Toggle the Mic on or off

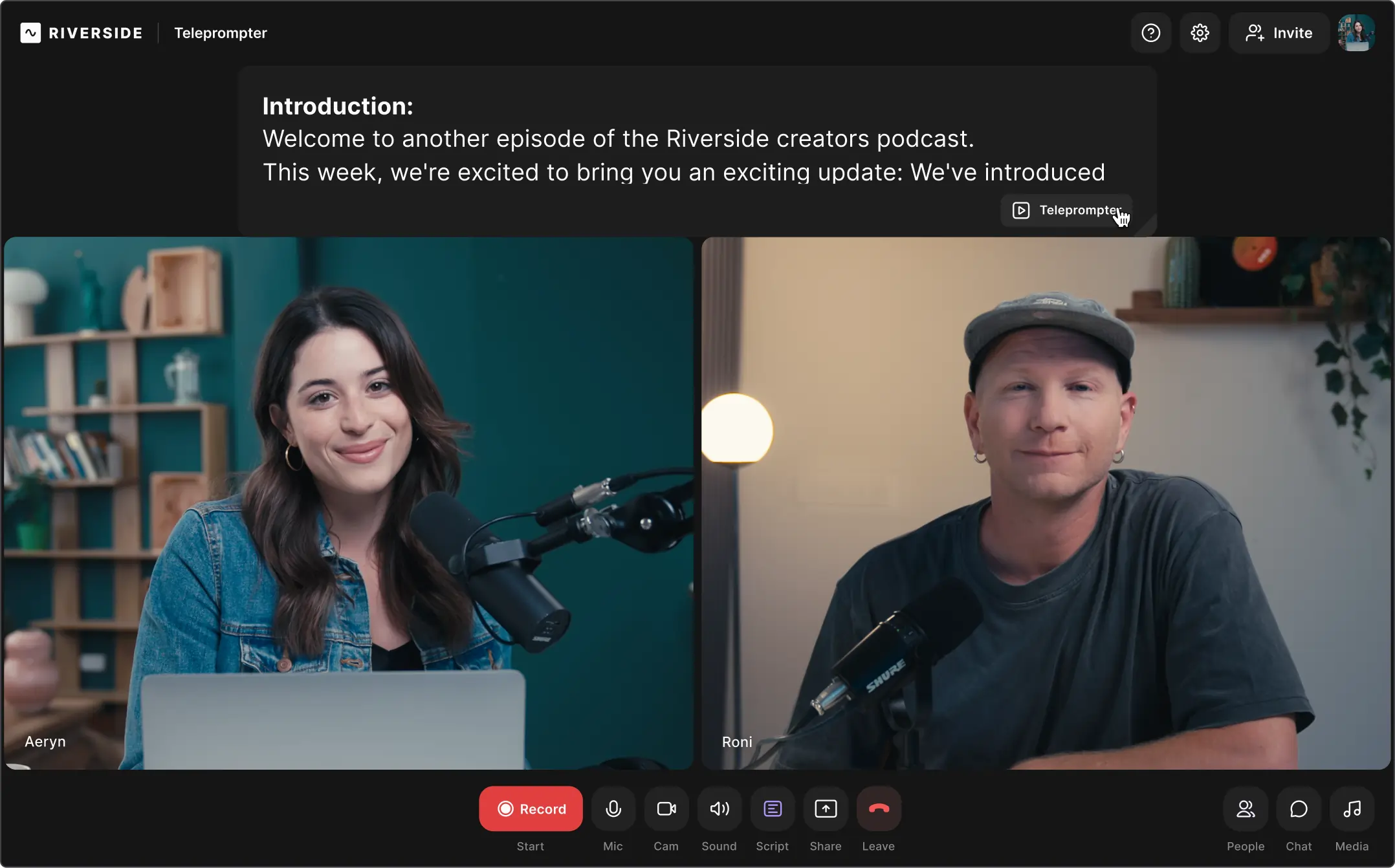click(612, 808)
